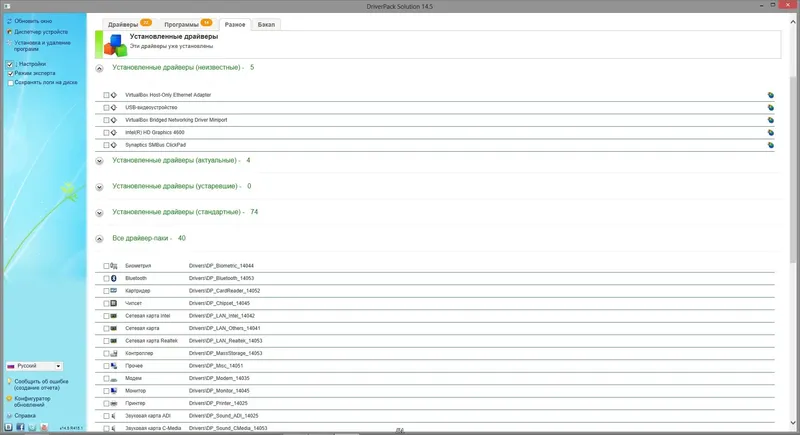Disable Режим эксперта checkbox
The image size is (800, 435).
click(10, 73)
